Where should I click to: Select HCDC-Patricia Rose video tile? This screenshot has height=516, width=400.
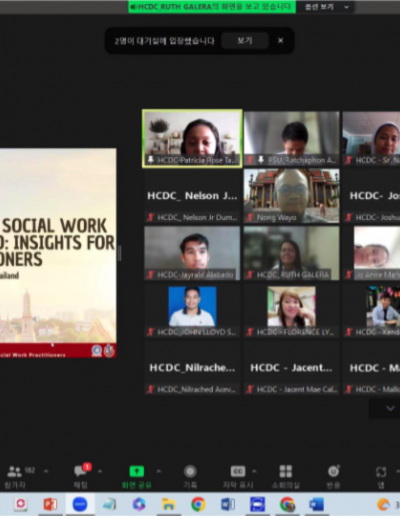(x=192, y=138)
